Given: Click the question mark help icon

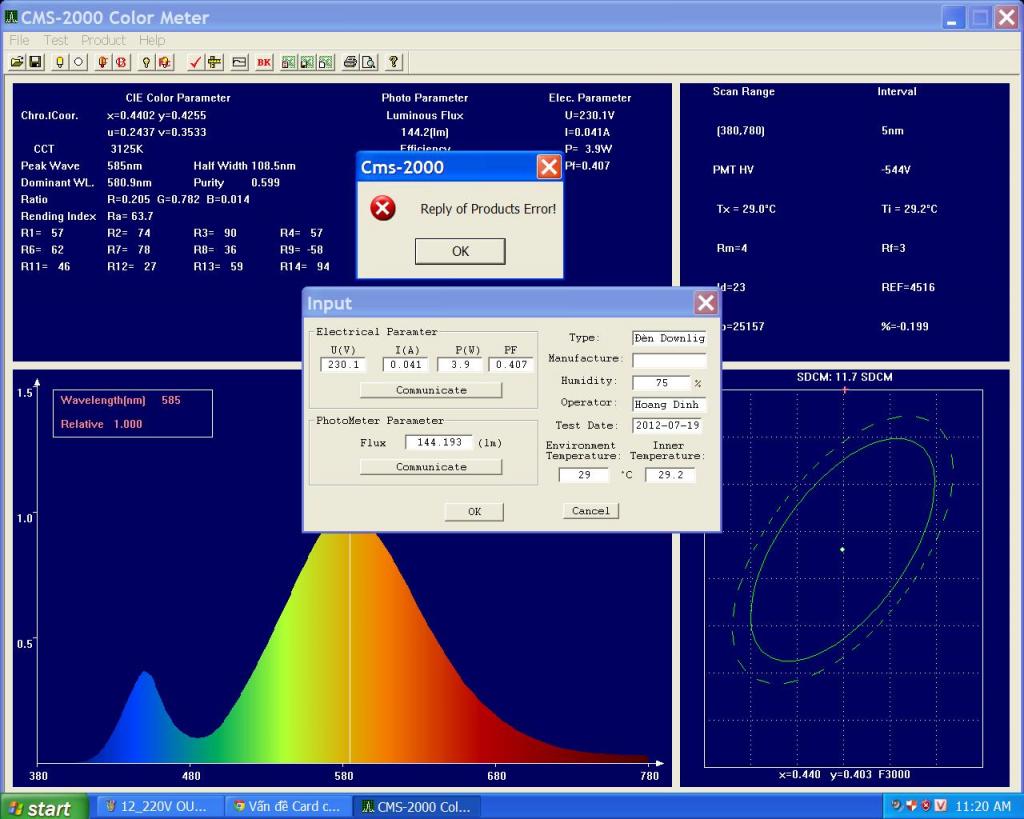Looking at the screenshot, I should click(x=394, y=62).
